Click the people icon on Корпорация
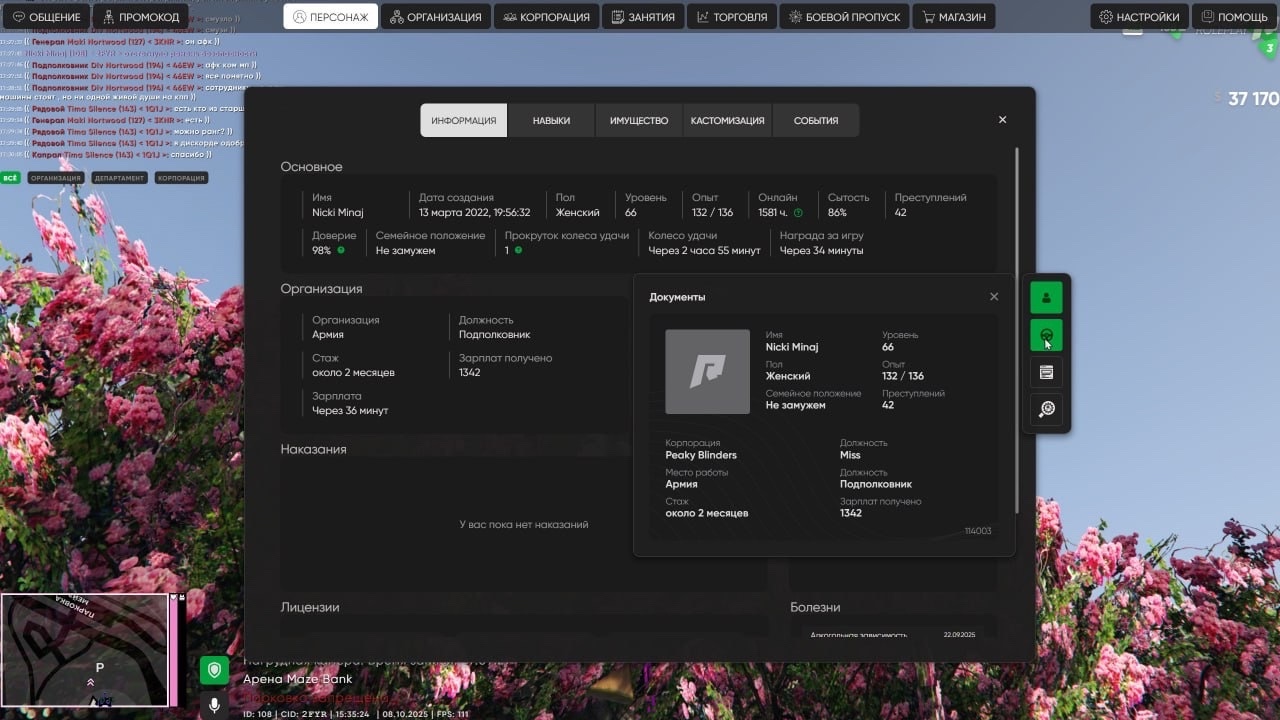 click(x=510, y=17)
